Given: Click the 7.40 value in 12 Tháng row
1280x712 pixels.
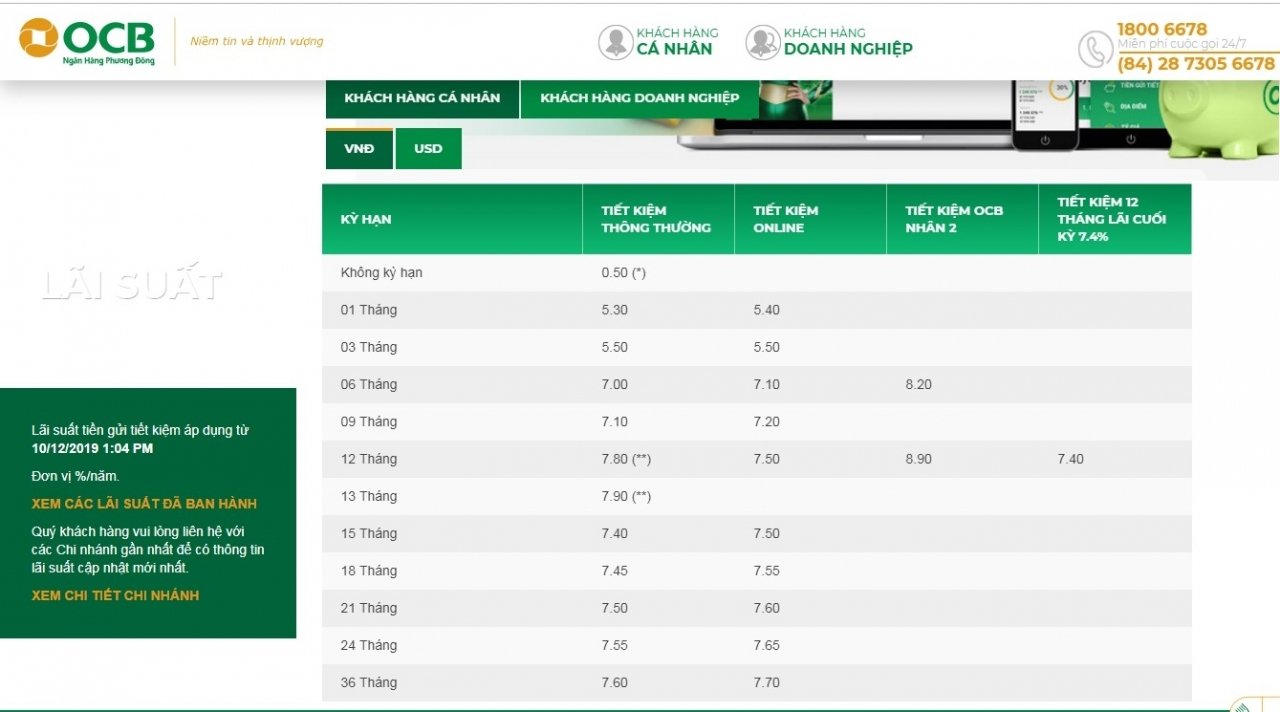Looking at the screenshot, I should click(x=1070, y=459).
